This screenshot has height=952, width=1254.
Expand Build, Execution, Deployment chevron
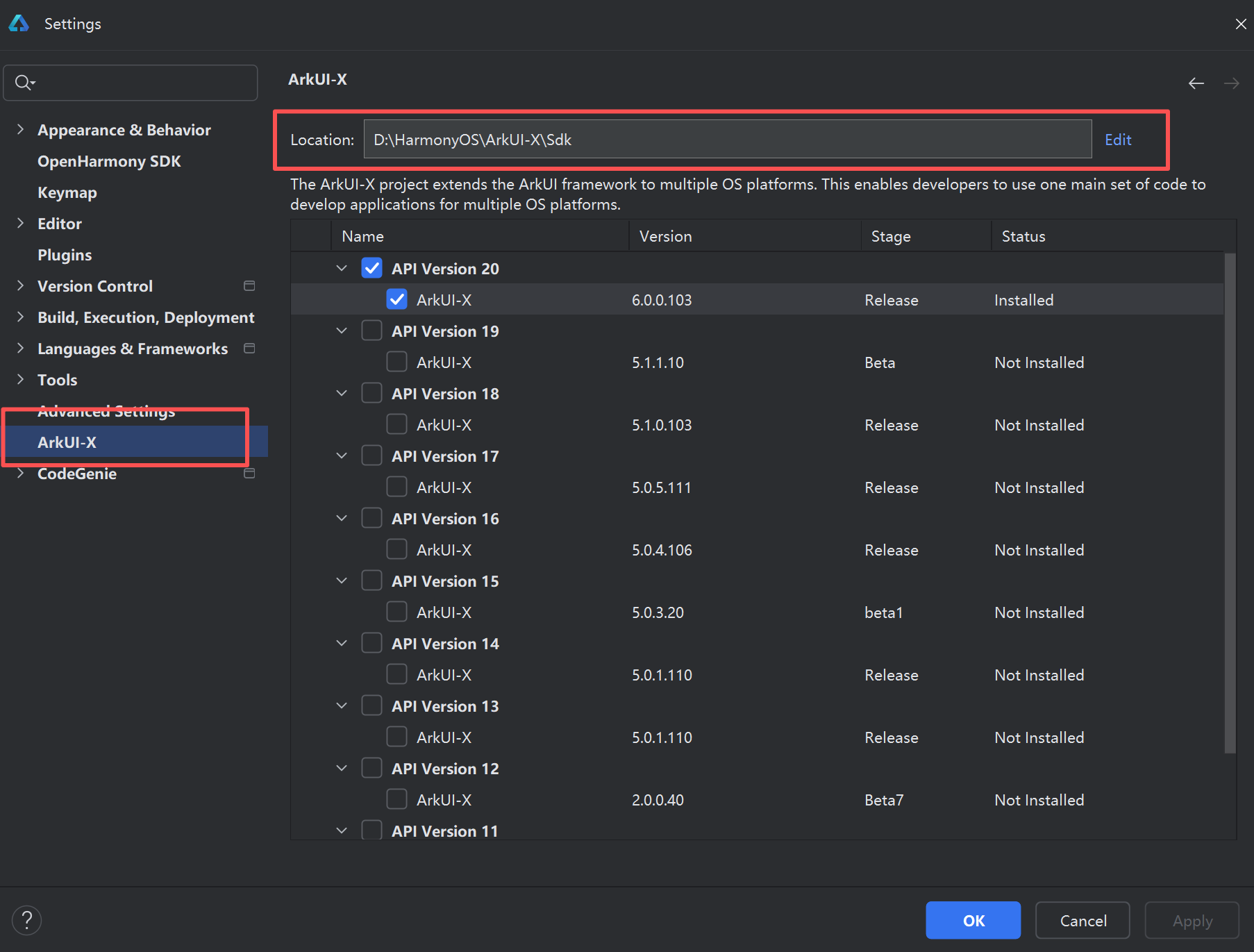20,317
